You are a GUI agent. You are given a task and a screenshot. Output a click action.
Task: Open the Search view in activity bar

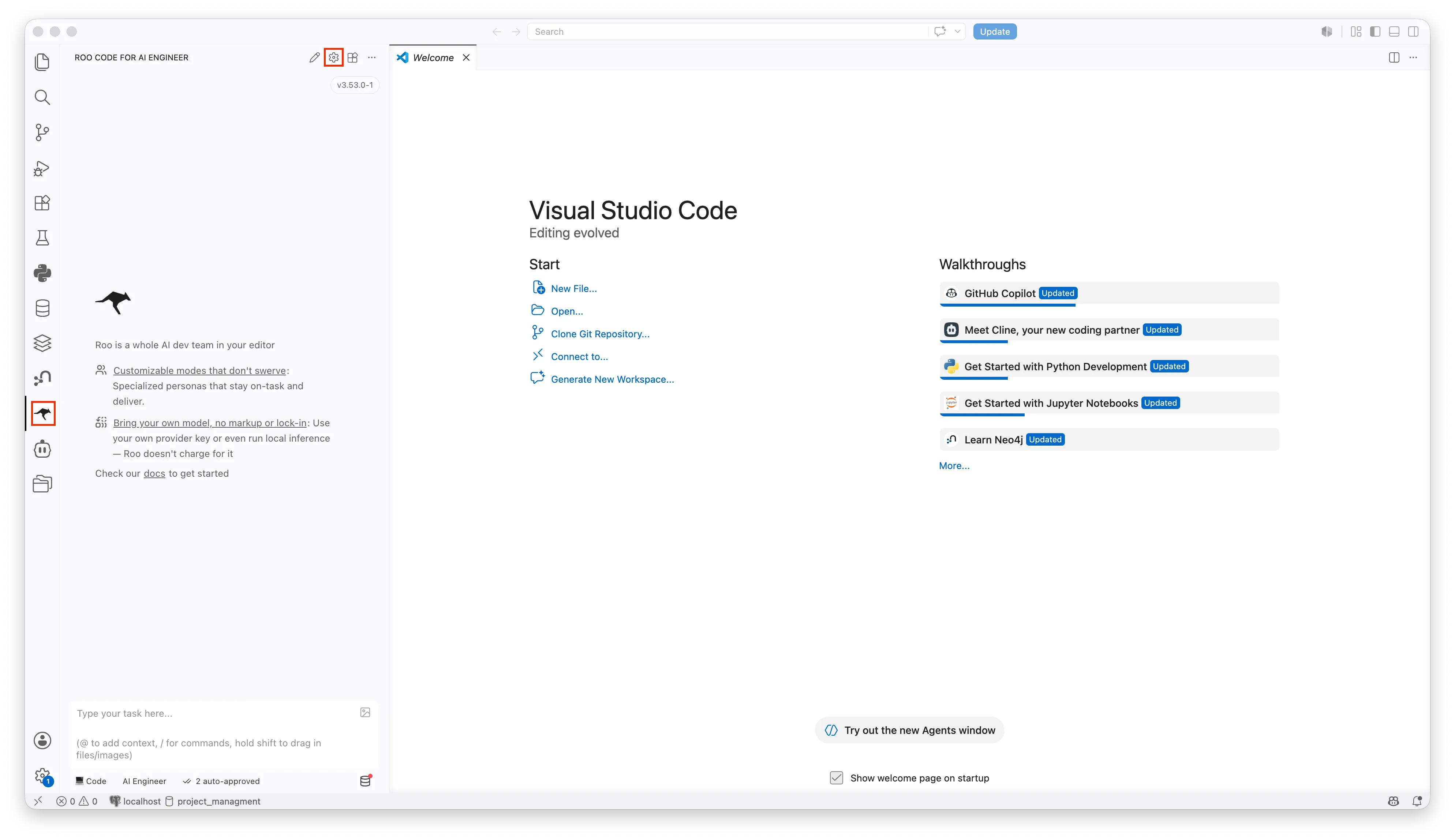point(42,97)
